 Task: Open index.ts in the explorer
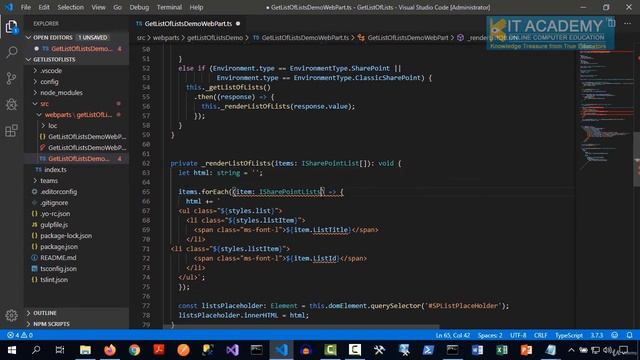click(x=55, y=169)
